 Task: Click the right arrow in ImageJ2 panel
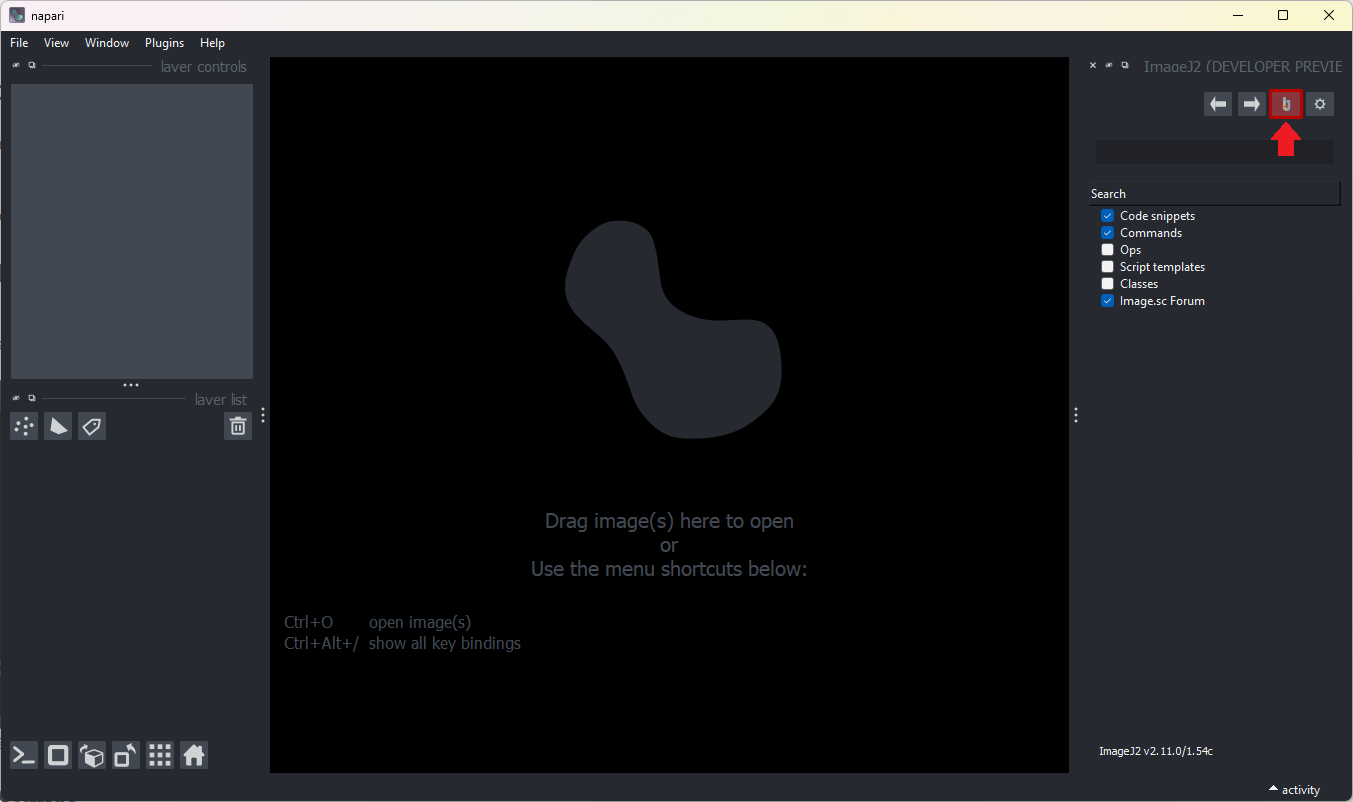[x=1252, y=104]
